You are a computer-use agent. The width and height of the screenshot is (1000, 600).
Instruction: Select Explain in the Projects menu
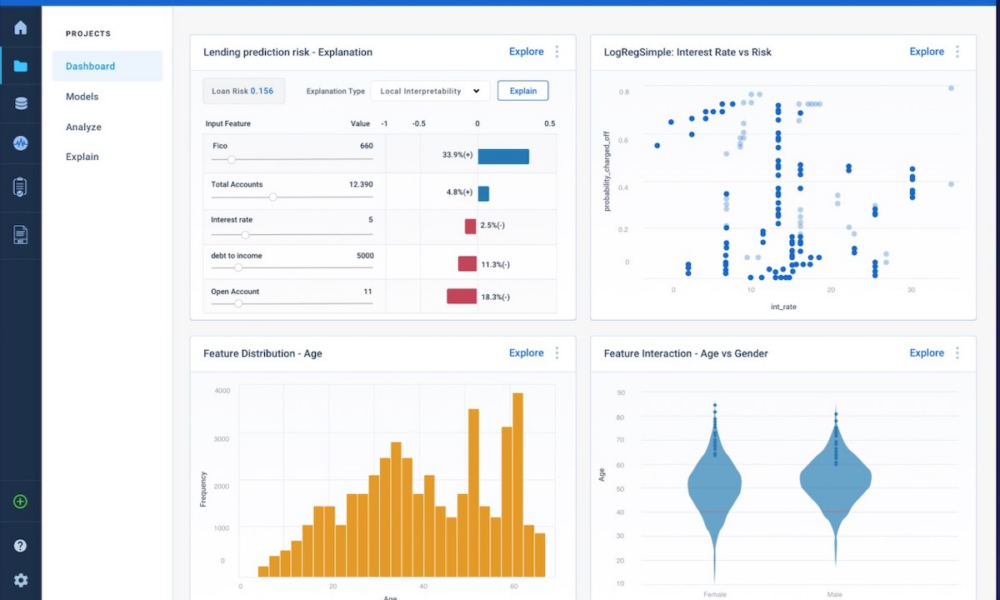82,156
